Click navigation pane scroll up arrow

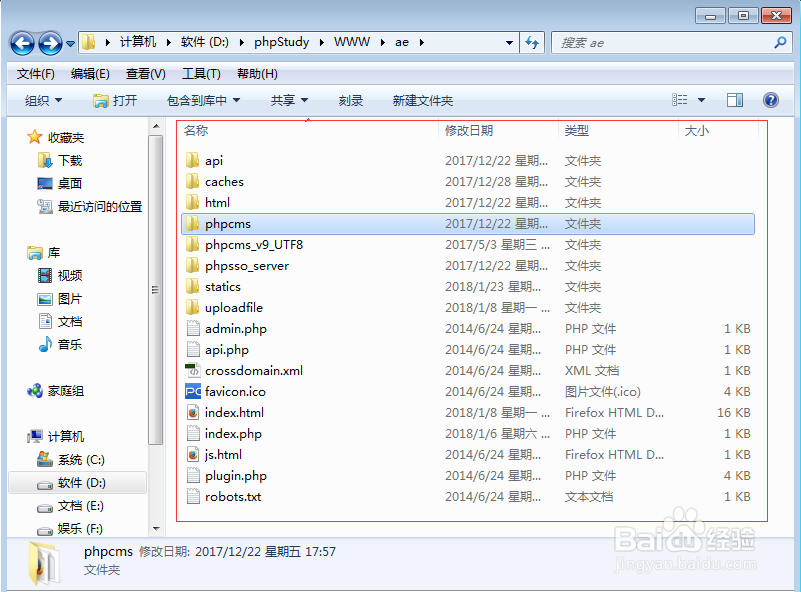[x=156, y=126]
